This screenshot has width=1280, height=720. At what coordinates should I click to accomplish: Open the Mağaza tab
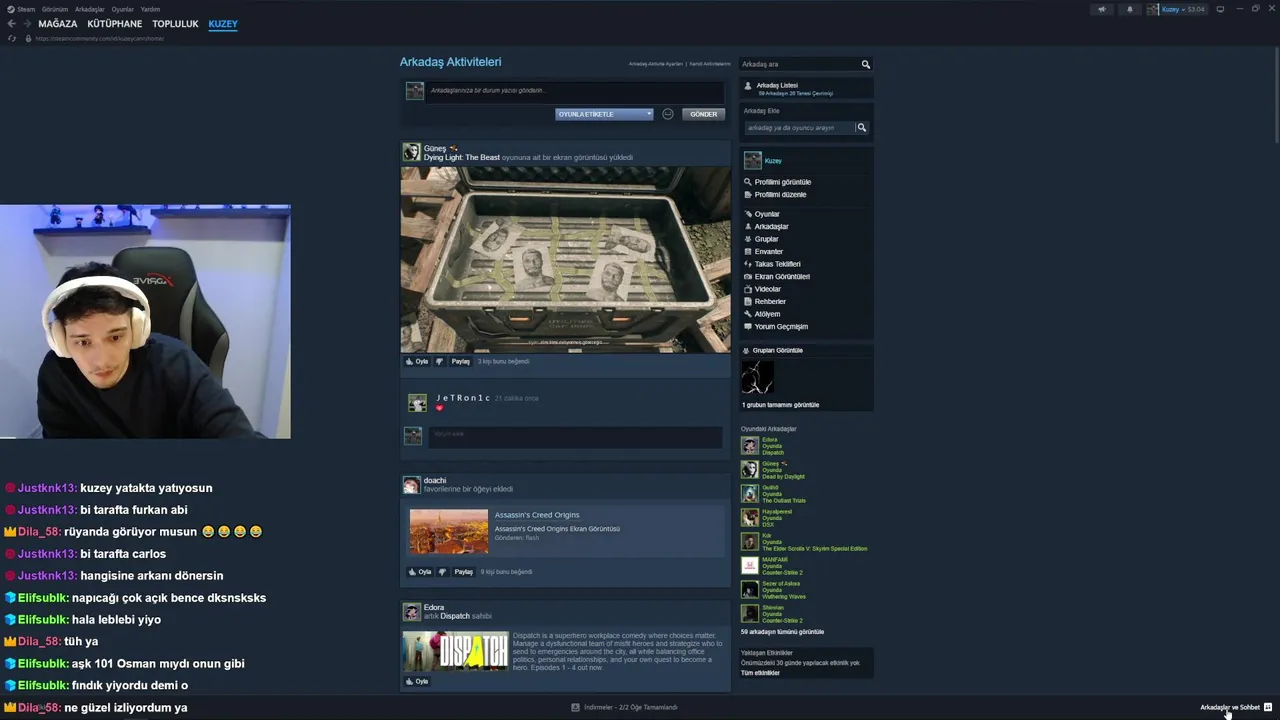[x=58, y=24]
